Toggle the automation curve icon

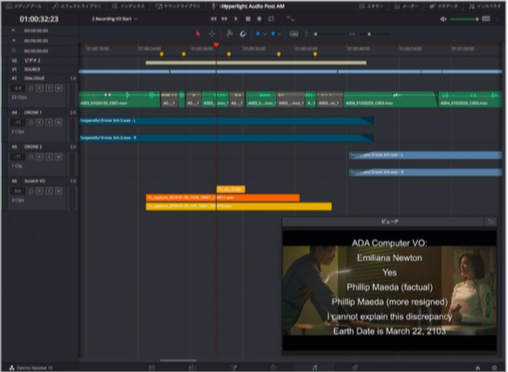click(290, 19)
